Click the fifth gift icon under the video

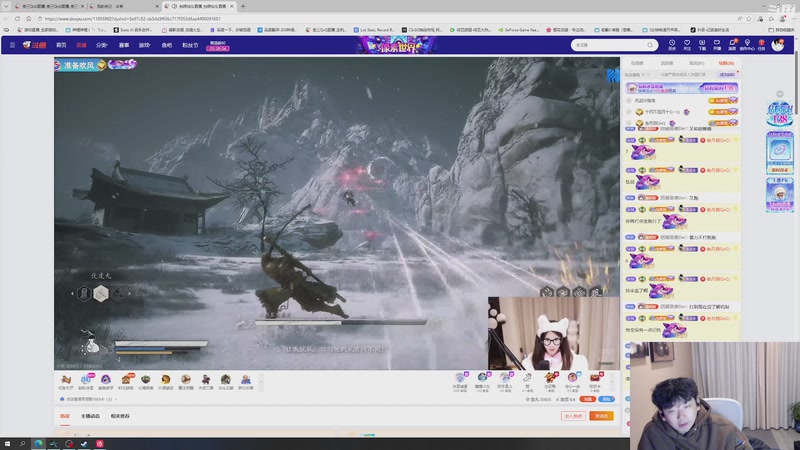click(x=145, y=382)
